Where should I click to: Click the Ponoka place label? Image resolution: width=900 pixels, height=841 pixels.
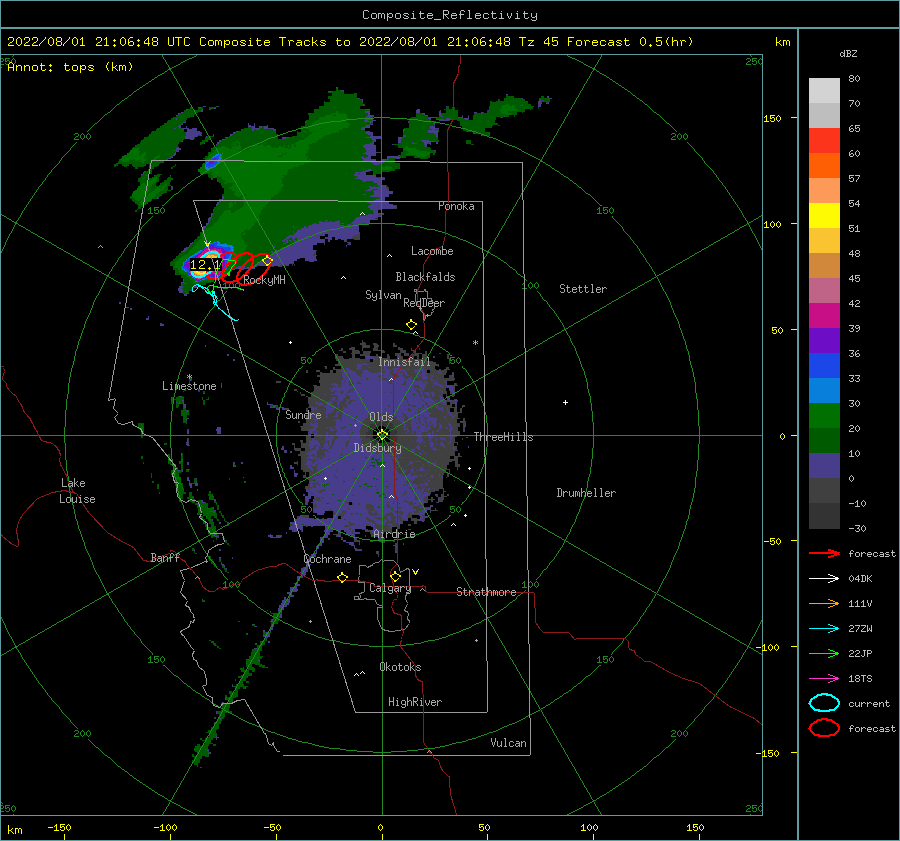point(456,206)
